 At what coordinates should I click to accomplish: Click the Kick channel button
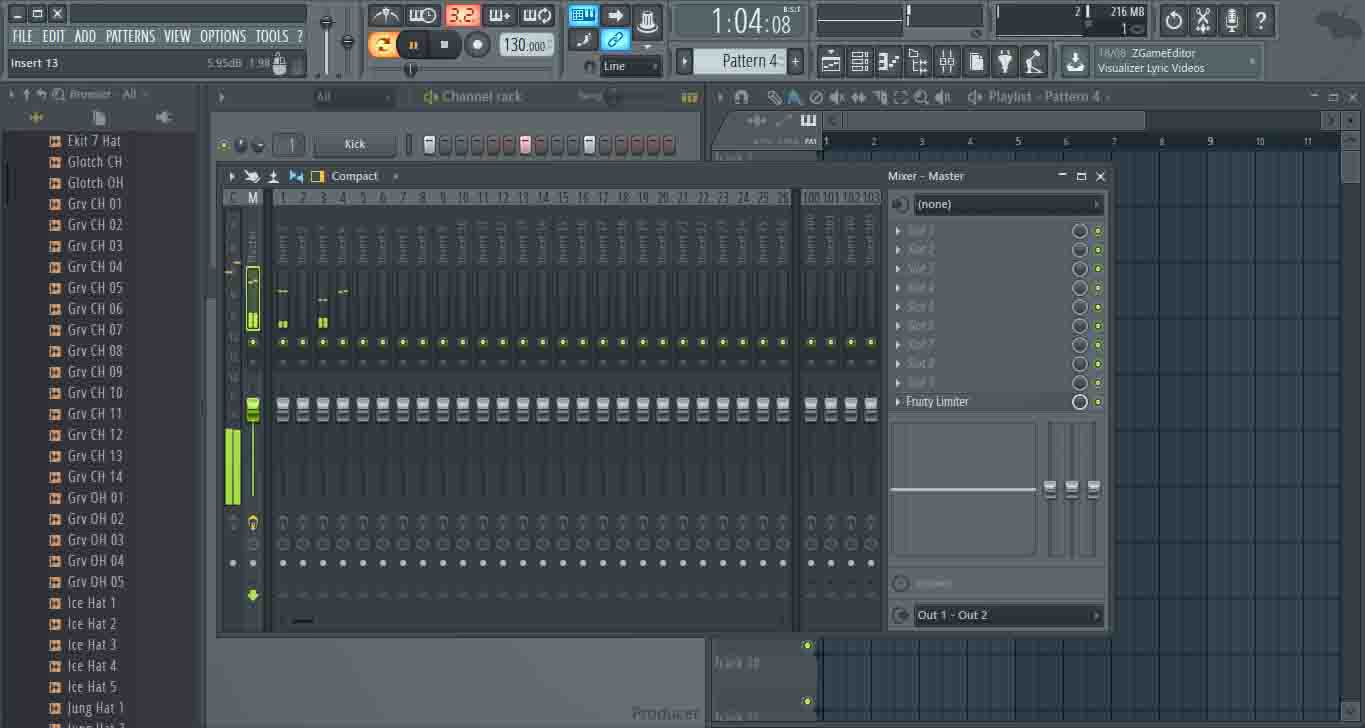(x=355, y=145)
